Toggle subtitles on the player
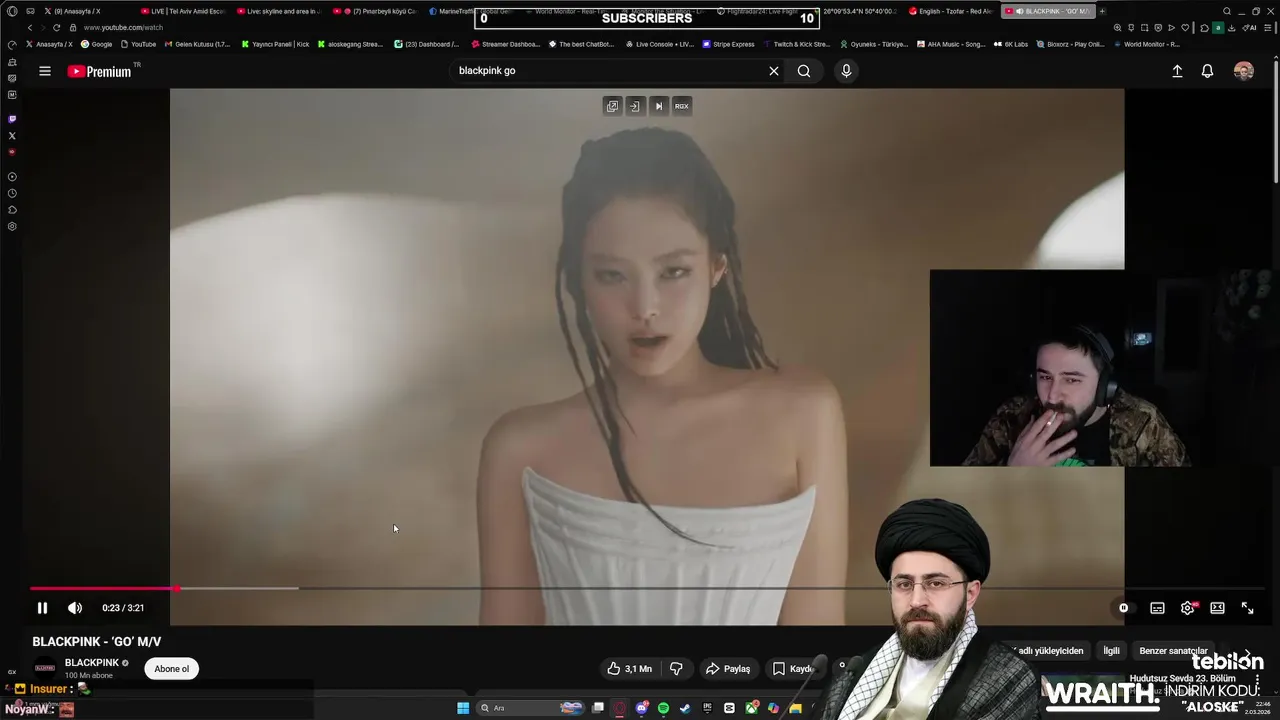This screenshot has width=1280, height=720. (x=1157, y=608)
